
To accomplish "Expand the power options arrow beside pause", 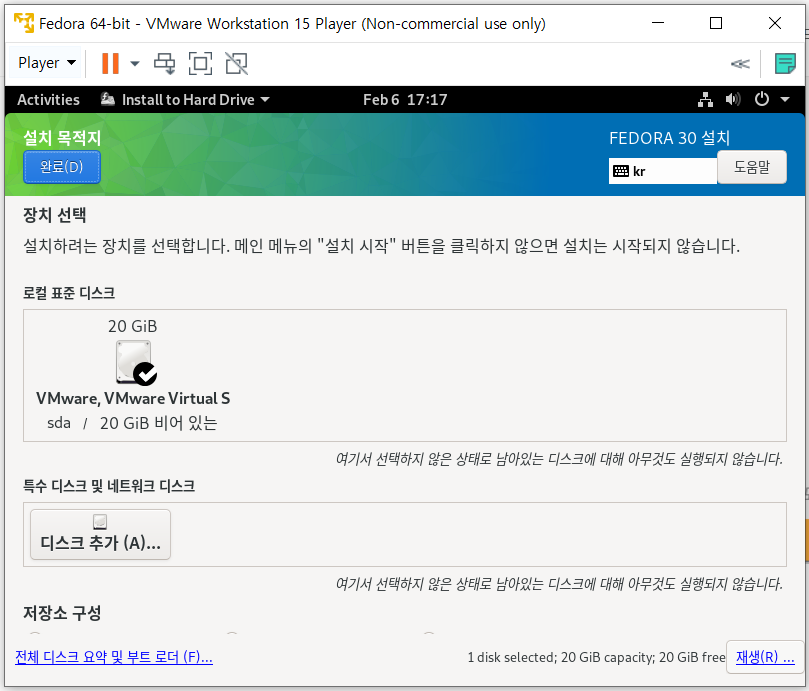I will pos(135,63).
